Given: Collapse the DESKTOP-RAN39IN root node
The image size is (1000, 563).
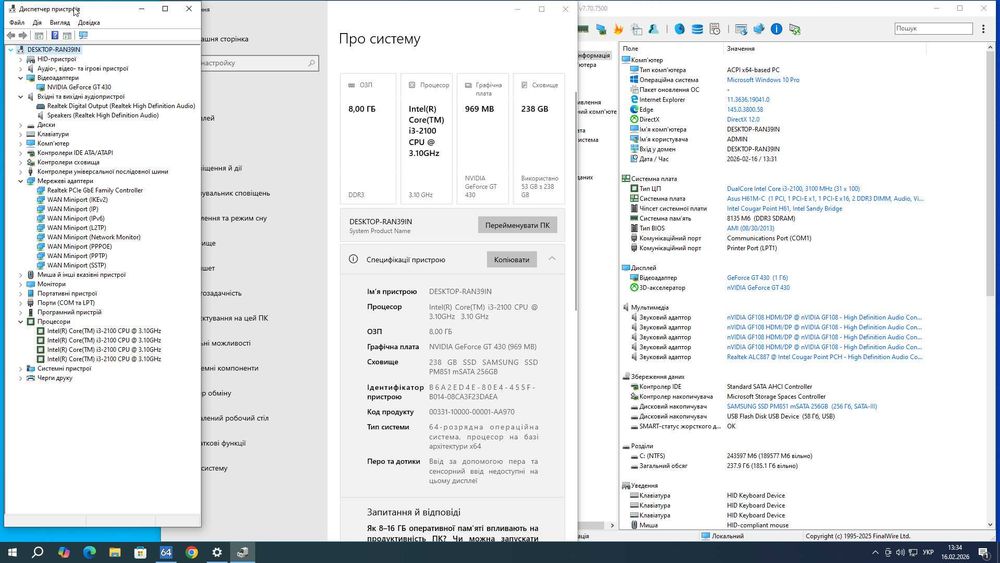Looking at the screenshot, I should (11, 50).
